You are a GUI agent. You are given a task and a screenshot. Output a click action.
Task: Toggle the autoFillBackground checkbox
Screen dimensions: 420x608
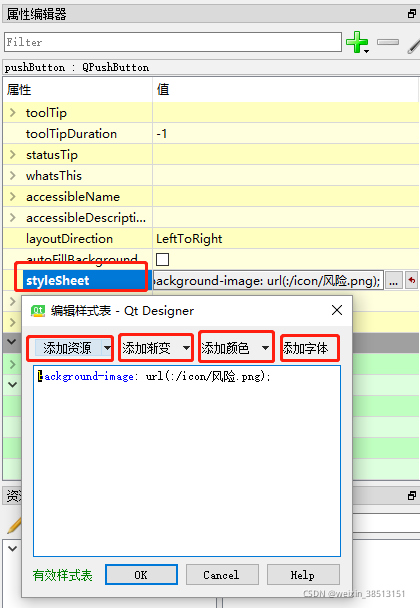[162, 259]
